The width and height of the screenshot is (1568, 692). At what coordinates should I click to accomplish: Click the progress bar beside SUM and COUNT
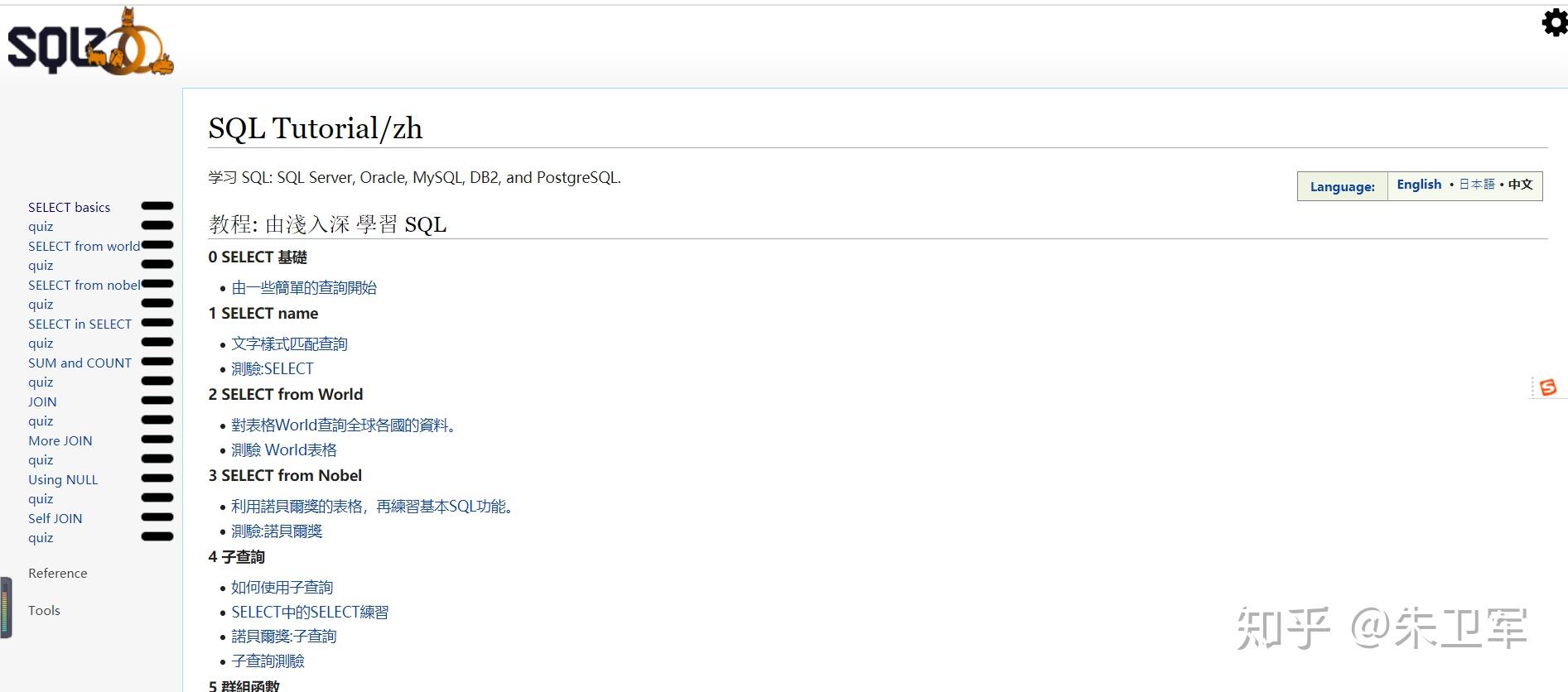[x=157, y=362]
